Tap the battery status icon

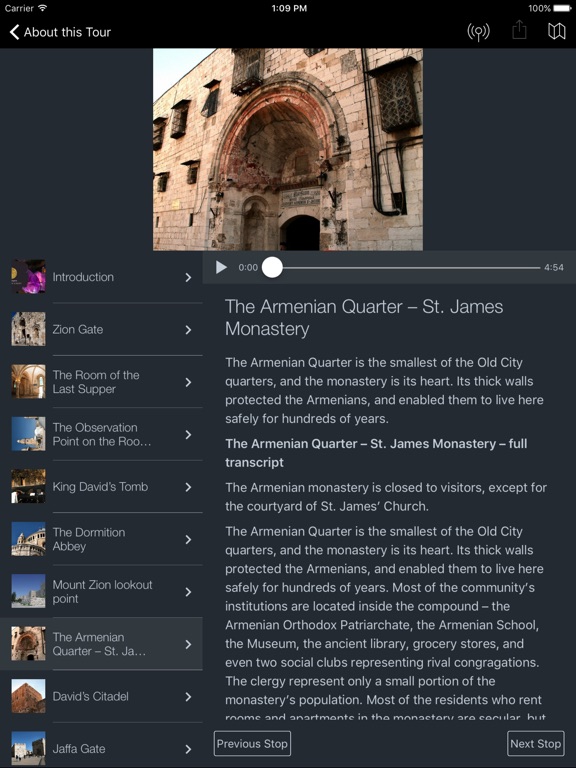563,8
